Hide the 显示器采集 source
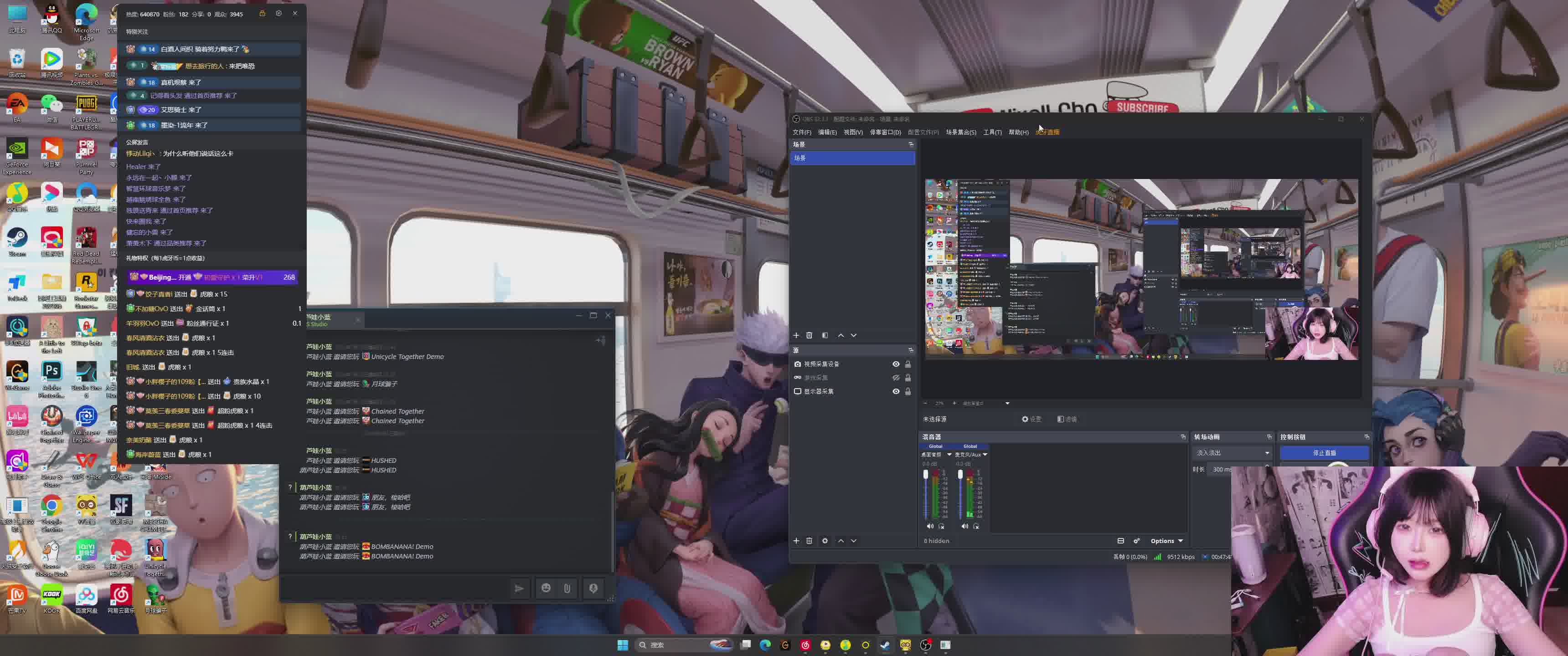Image resolution: width=1568 pixels, height=656 pixels. pyautogui.click(x=895, y=392)
